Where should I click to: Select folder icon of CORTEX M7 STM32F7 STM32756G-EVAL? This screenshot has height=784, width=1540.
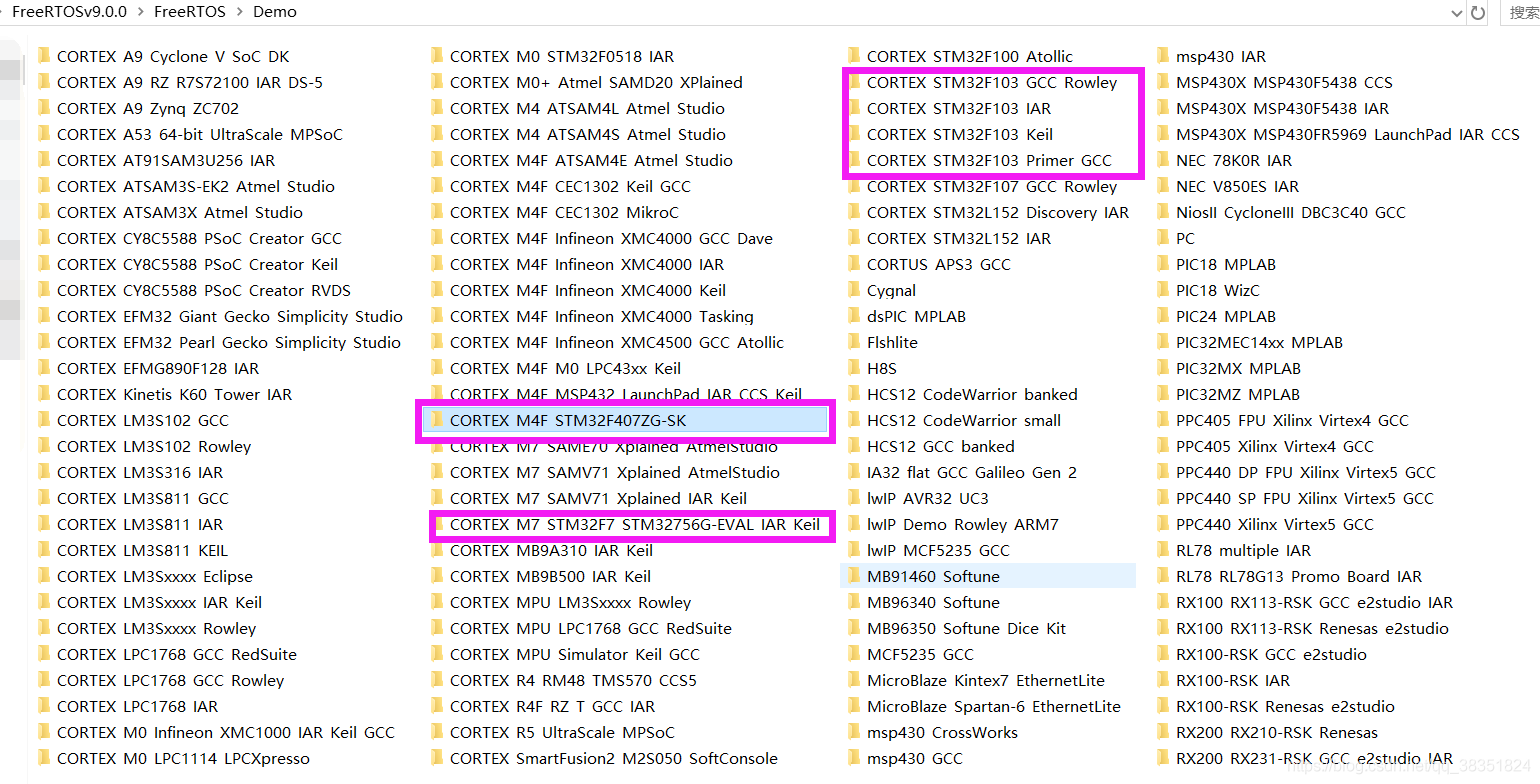click(x=437, y=524)
